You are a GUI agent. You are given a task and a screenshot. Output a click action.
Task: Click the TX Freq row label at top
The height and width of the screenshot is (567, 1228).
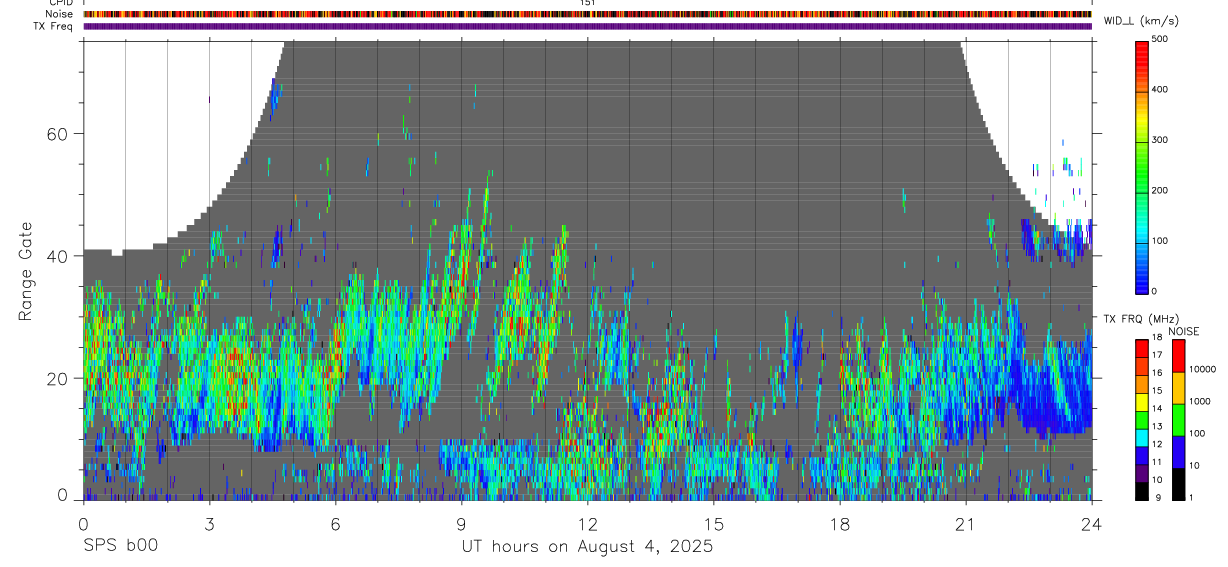pos(53,26)
